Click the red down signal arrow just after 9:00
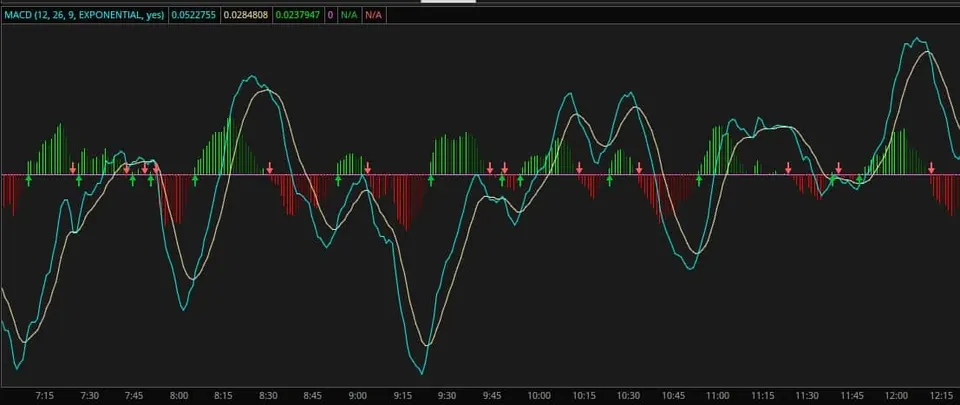The width and height of the screenshot is (960, 405). (x=367, y=168)
